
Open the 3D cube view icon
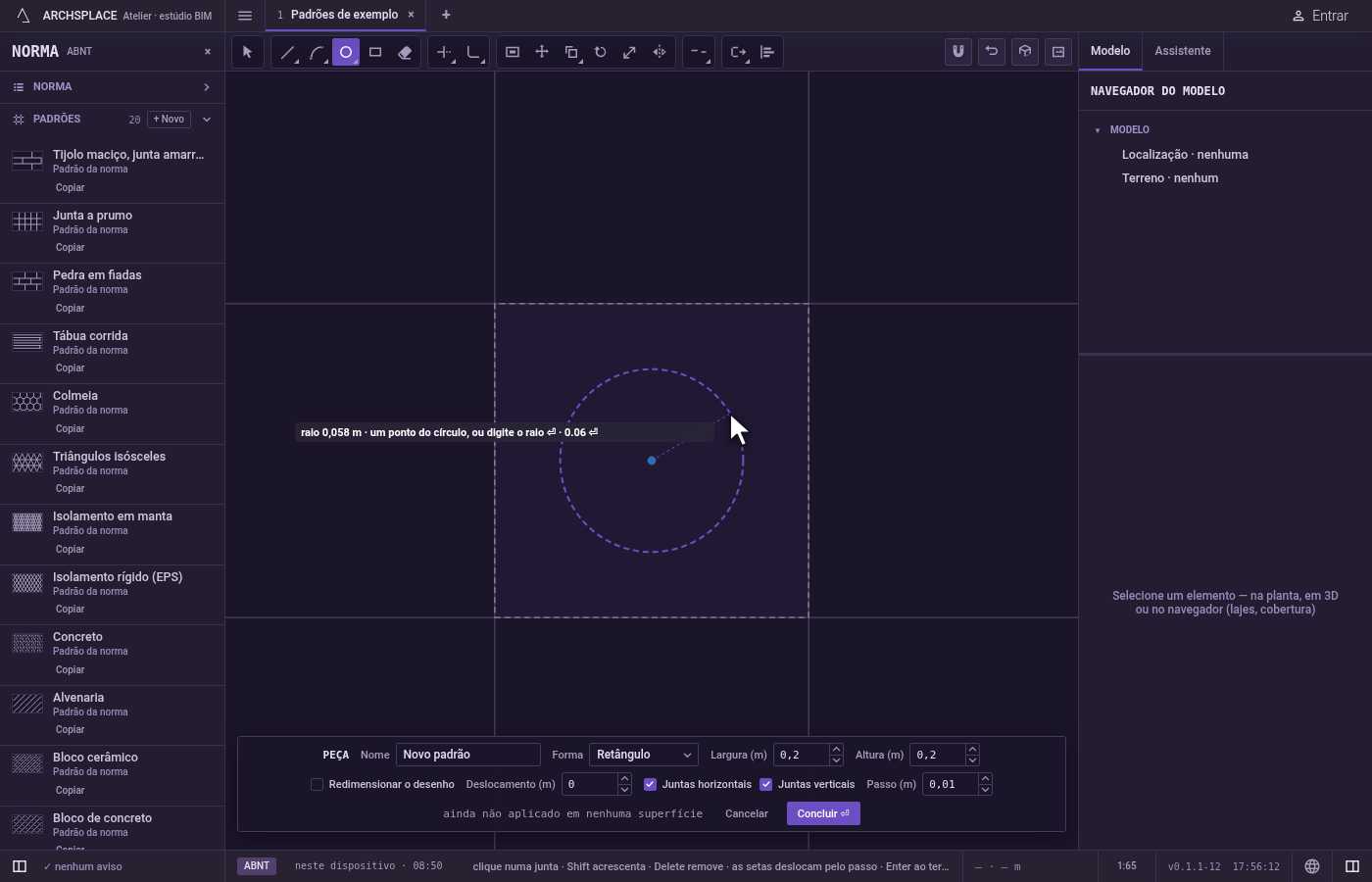1025,51
